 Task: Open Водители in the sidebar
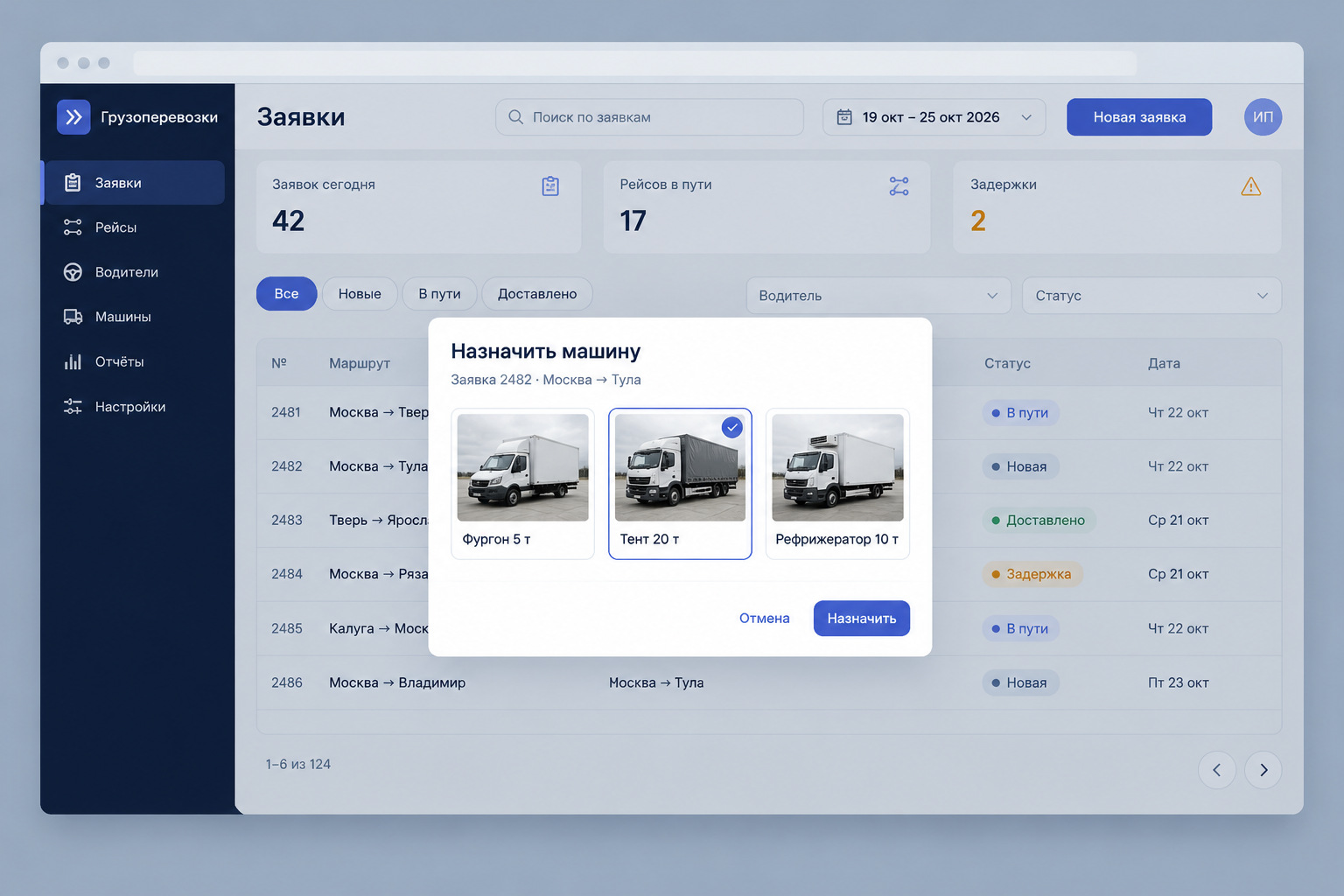coord(133,272)
